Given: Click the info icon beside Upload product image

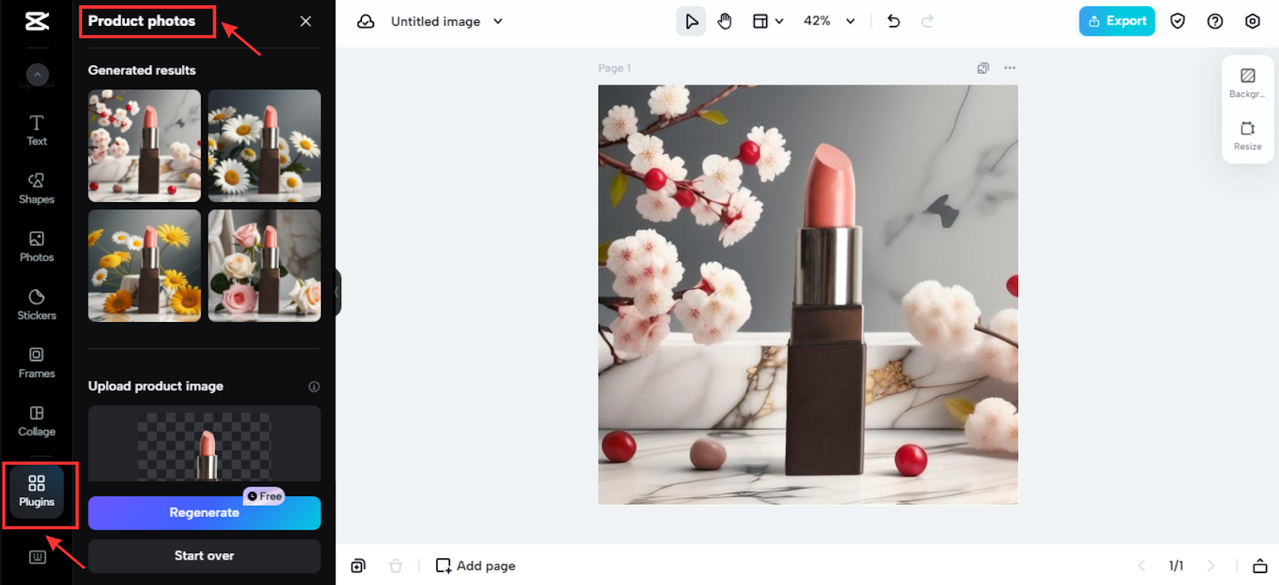Looking at the screenshot, I should [x=314, y=386].
